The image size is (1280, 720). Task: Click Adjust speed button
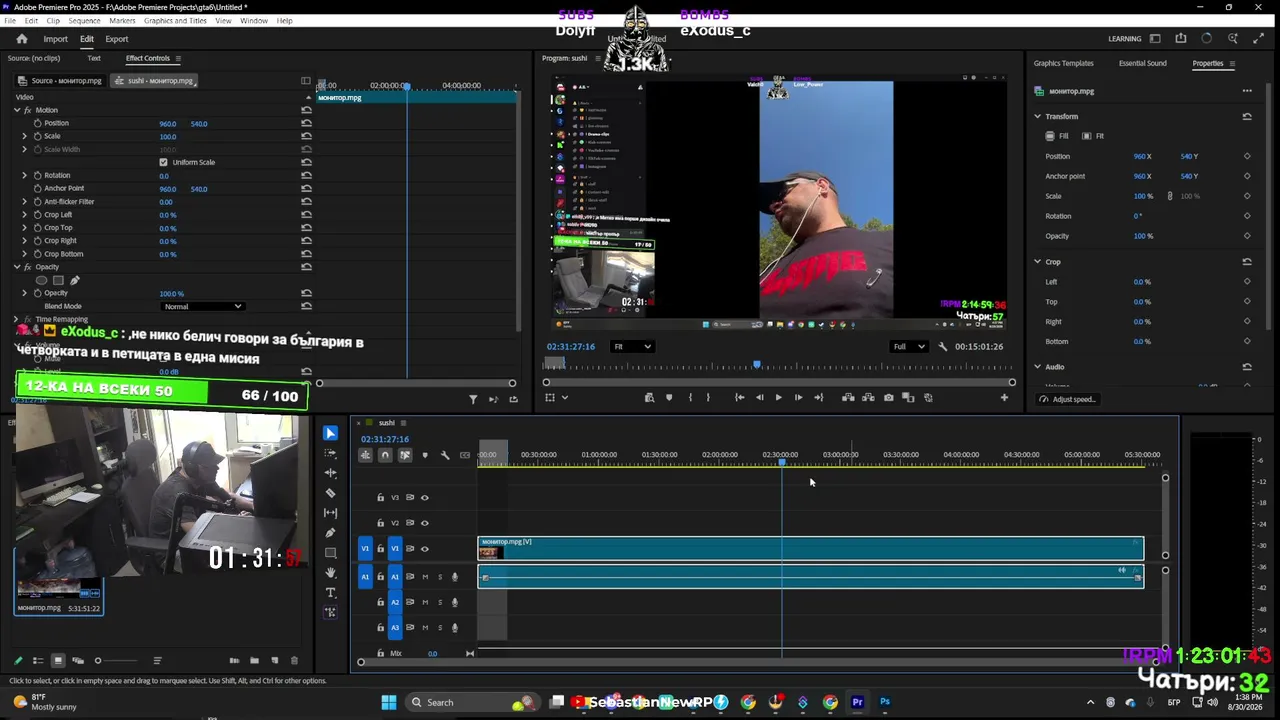coord(1068,399)
